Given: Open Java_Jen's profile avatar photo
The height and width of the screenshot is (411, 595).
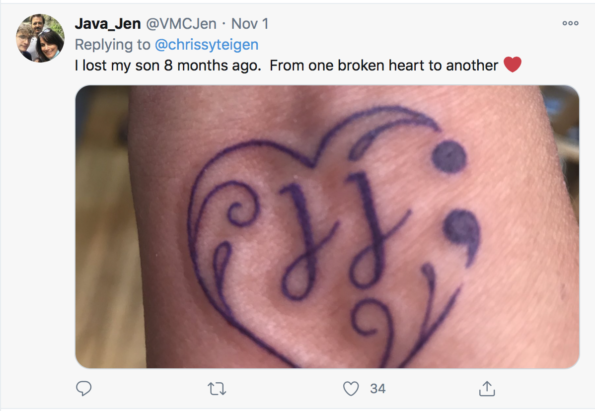Looking at the screenshot, I should coord(40,38).
